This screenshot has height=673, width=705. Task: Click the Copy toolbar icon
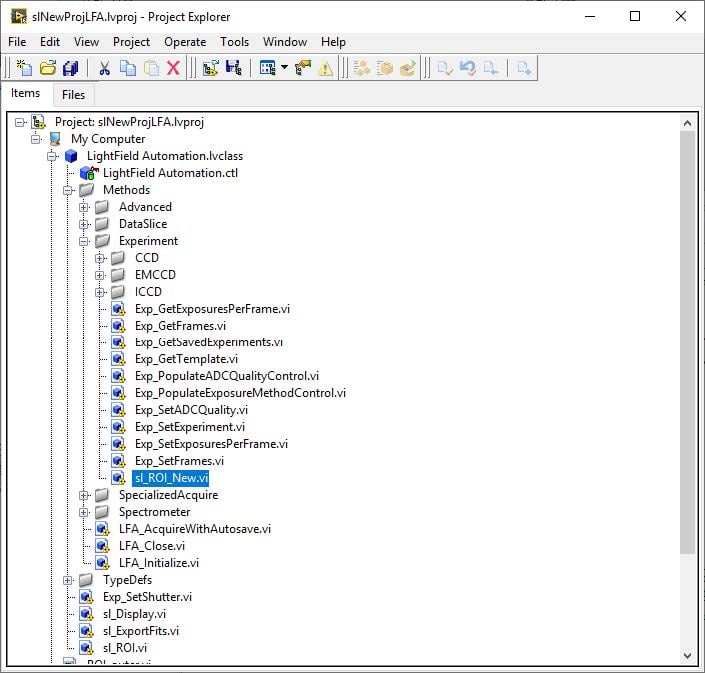(128, 68)
